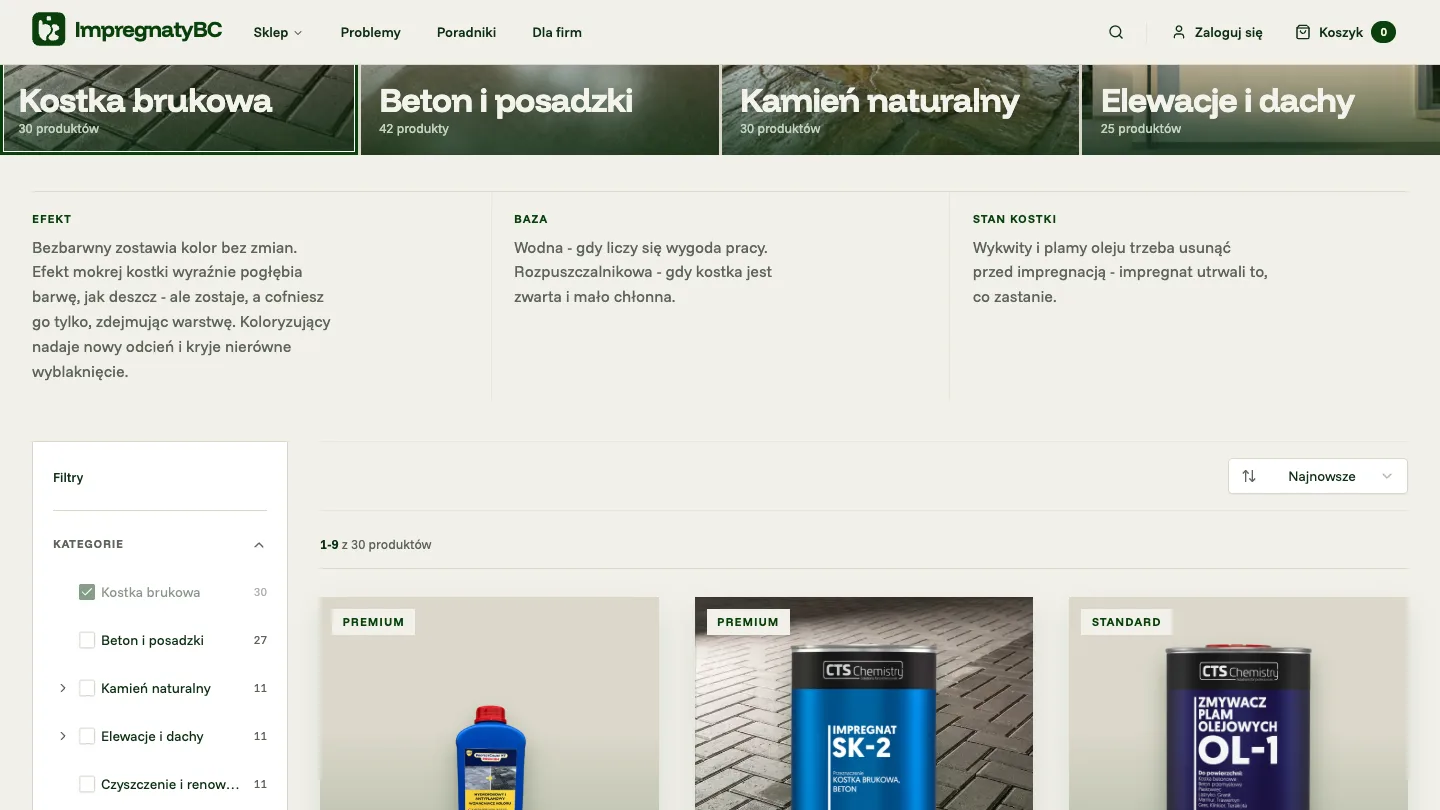The image size is (1440, 810).
Task: Select the Czyszczenie i renowacja checkbox
Action: (x=87, y=784)
